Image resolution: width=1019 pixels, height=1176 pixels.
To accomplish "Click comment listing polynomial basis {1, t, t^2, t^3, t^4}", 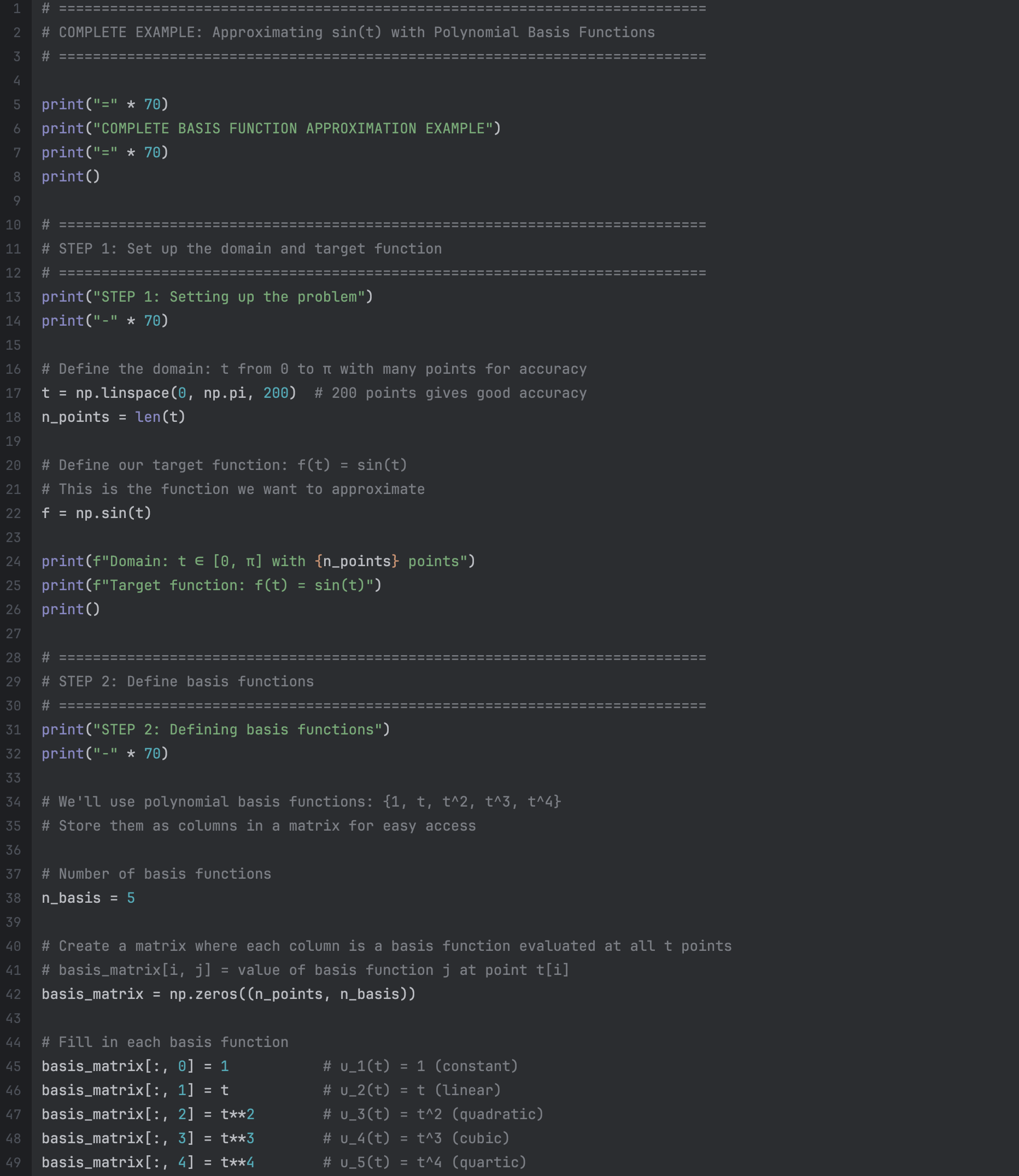I will 301,802.
